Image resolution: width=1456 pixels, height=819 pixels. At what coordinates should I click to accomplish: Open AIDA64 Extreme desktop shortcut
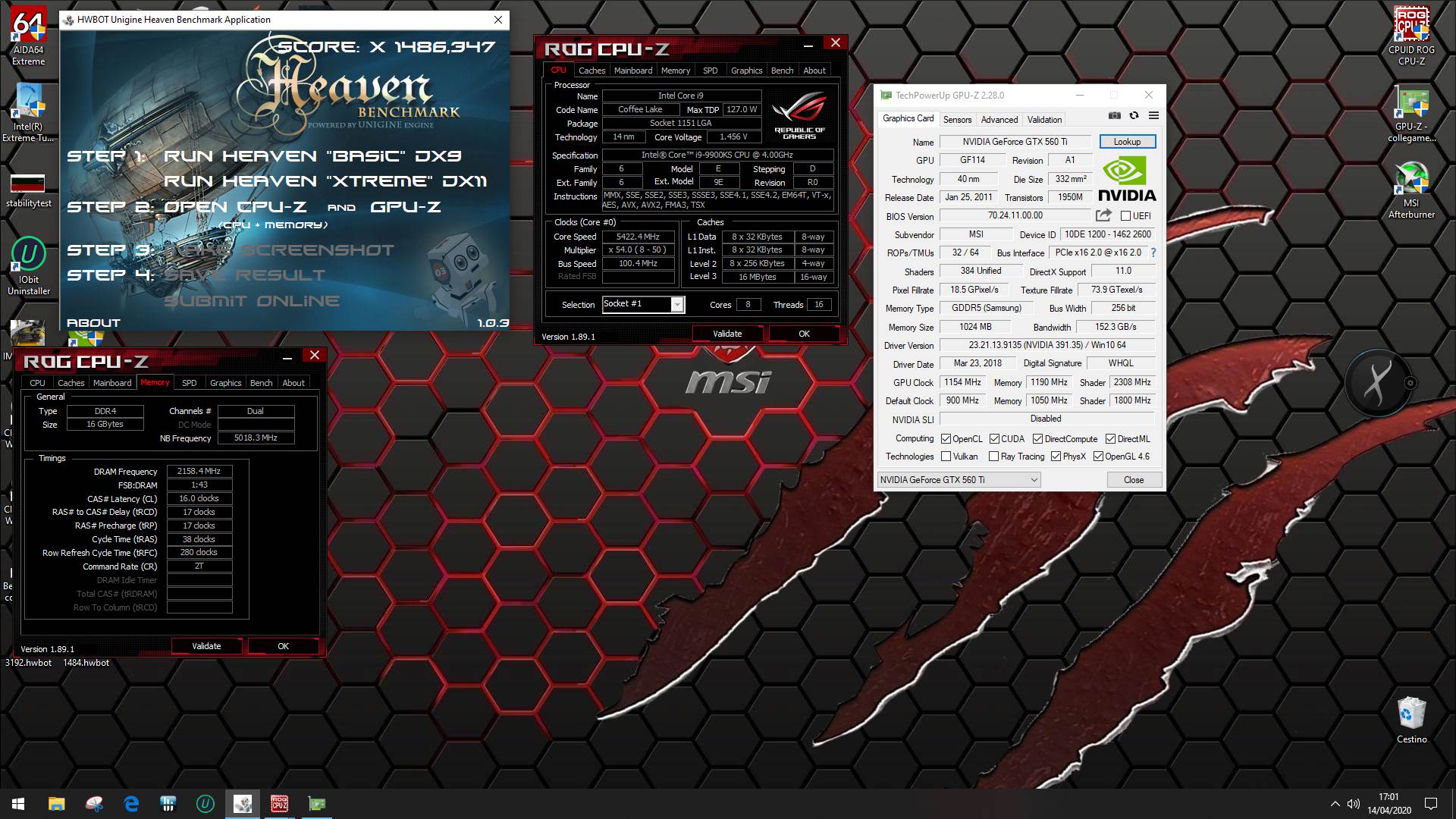29,36
